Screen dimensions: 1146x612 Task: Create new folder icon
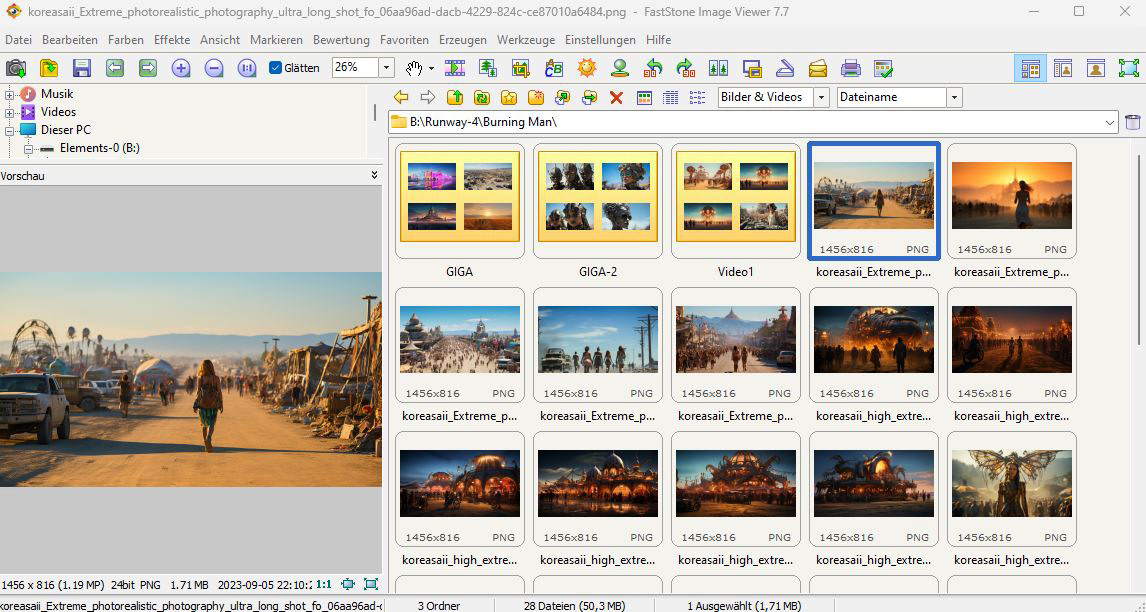(x=536, y=97)
